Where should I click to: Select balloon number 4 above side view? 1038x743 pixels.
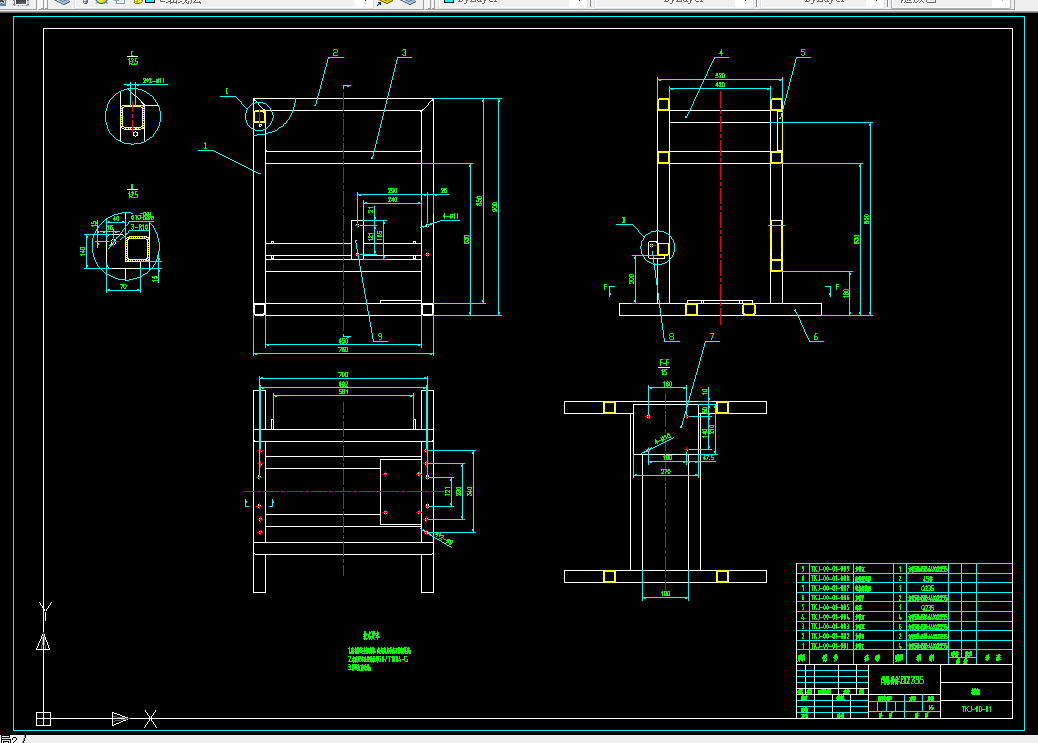click(721, 52)
